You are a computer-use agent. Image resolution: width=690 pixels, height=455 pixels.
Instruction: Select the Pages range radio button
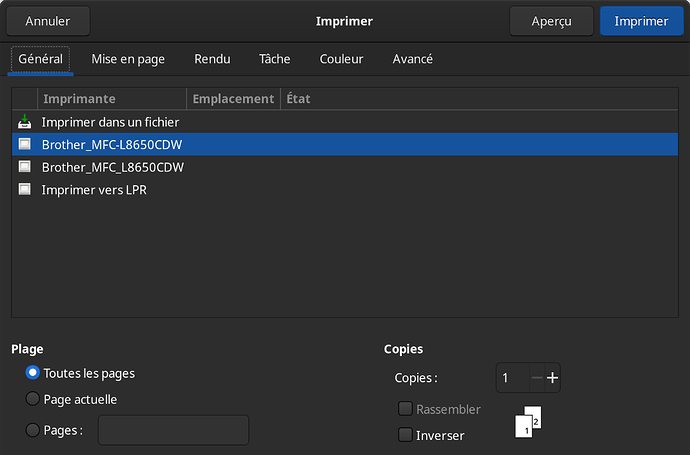coord(33,430)
